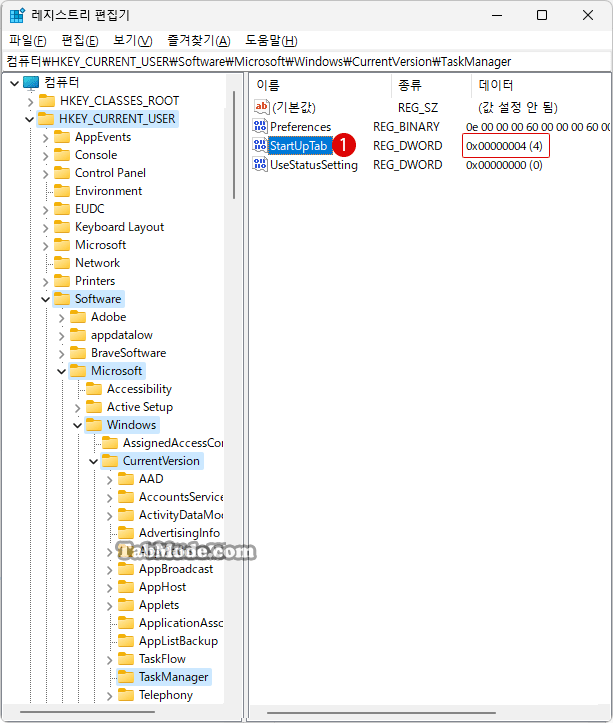Screen dimensions: 613x723
Task: Click the string icon of (기본값) value
Action: 261,107
